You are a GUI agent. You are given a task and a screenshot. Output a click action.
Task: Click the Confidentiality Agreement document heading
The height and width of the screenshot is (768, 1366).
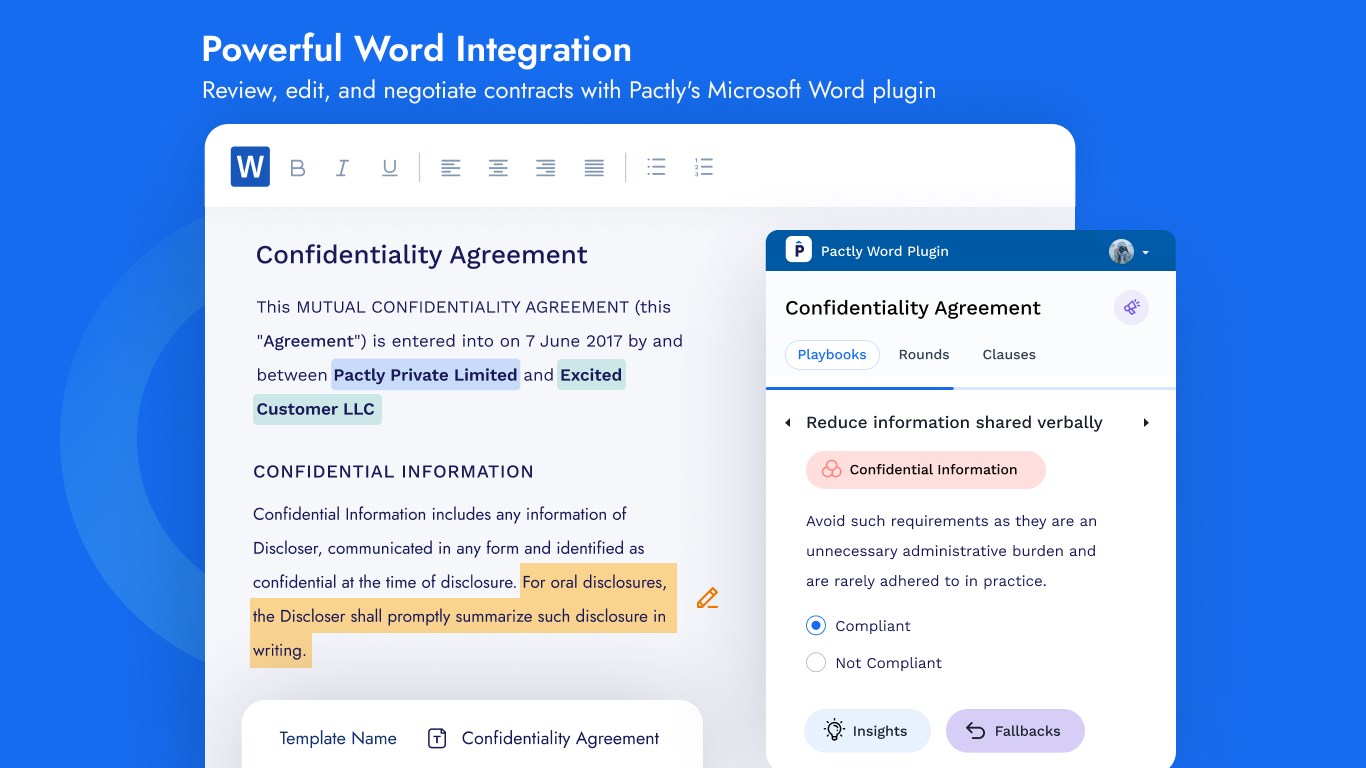click(422, 255)
